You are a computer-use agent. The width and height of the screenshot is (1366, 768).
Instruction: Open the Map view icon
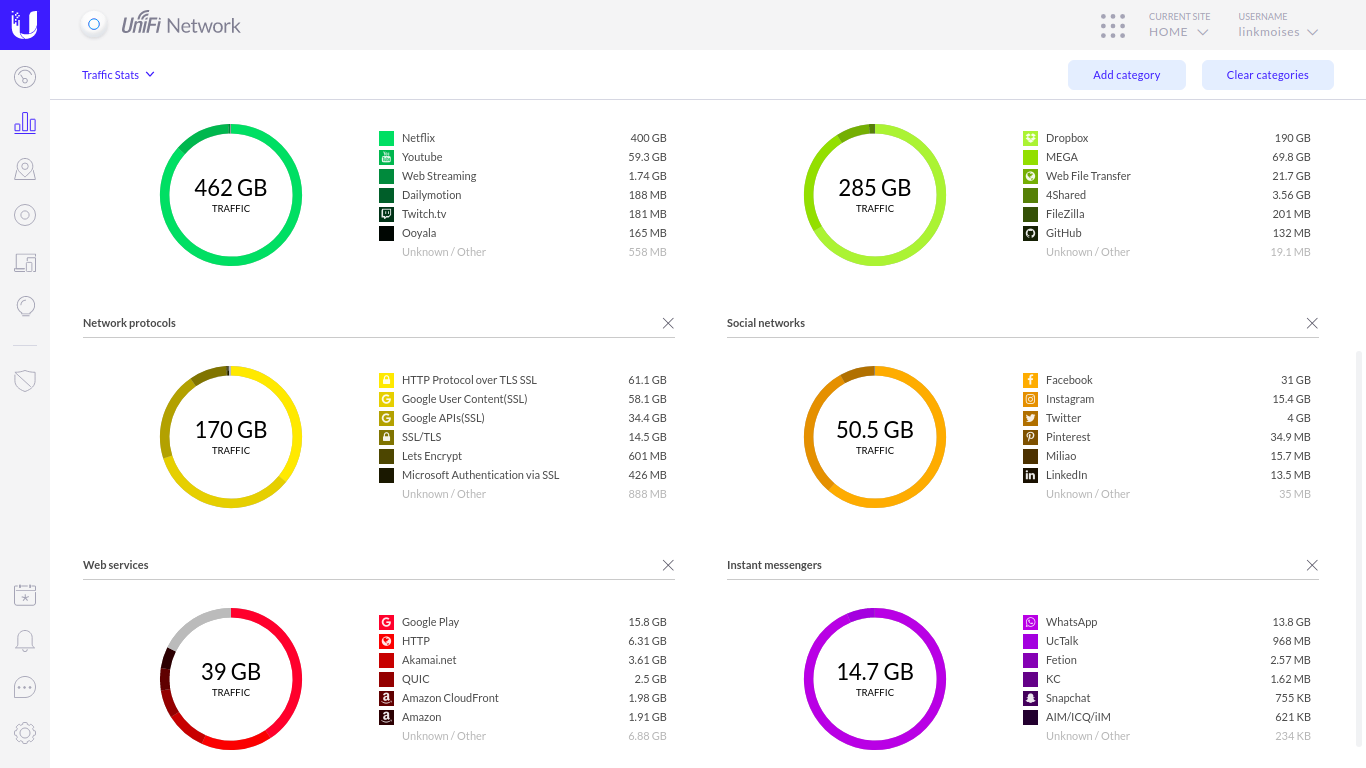tap(25, 169)
